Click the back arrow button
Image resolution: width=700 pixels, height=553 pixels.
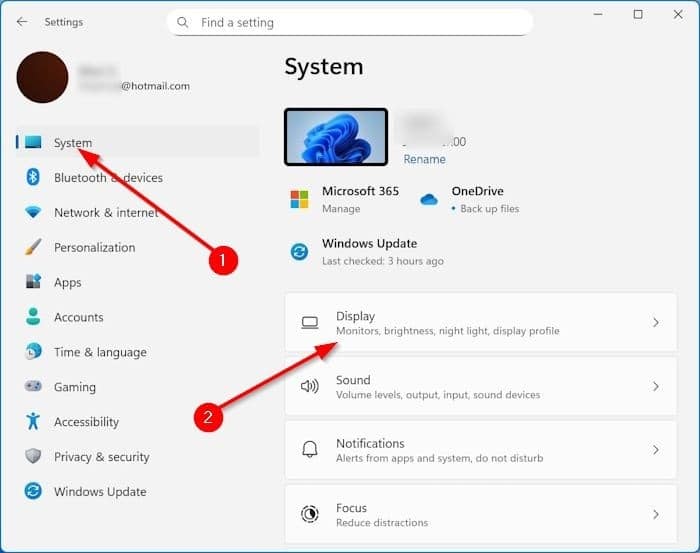coord(22,22)
